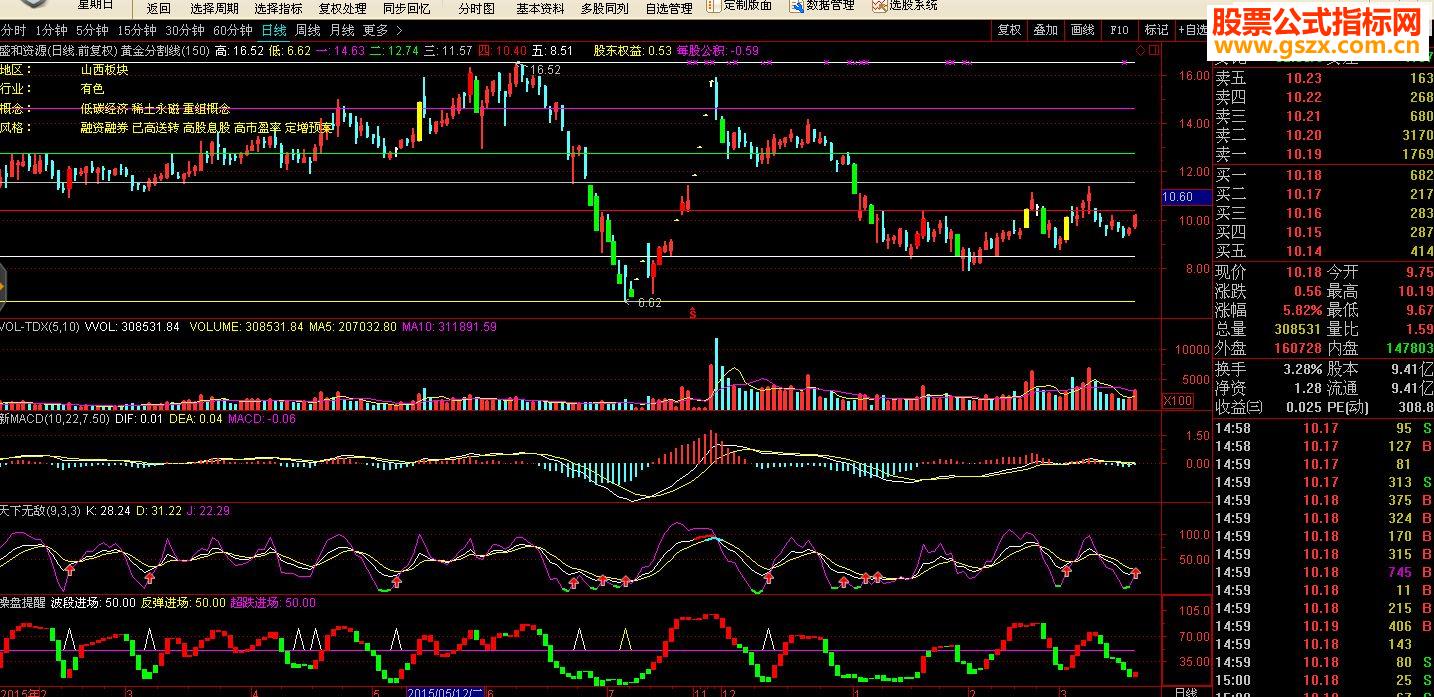Screen dimensions: 1434x697
Task: Open the 复权处理 toolbar option
Action: (x=342, y=8)
